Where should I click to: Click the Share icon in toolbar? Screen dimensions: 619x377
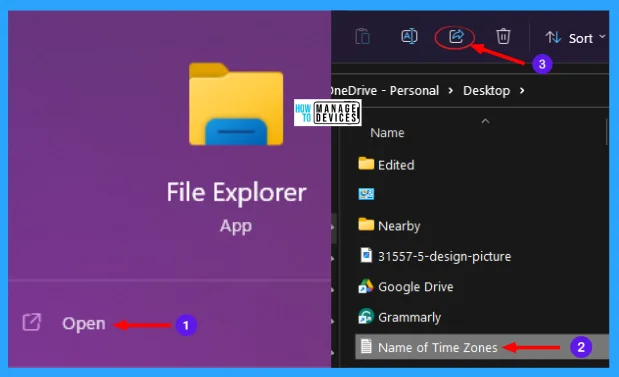[x=456, y=36]
